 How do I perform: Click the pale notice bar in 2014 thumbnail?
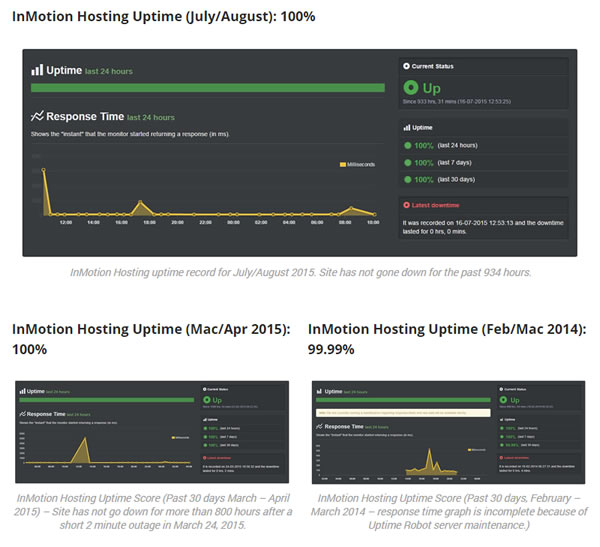403,413
